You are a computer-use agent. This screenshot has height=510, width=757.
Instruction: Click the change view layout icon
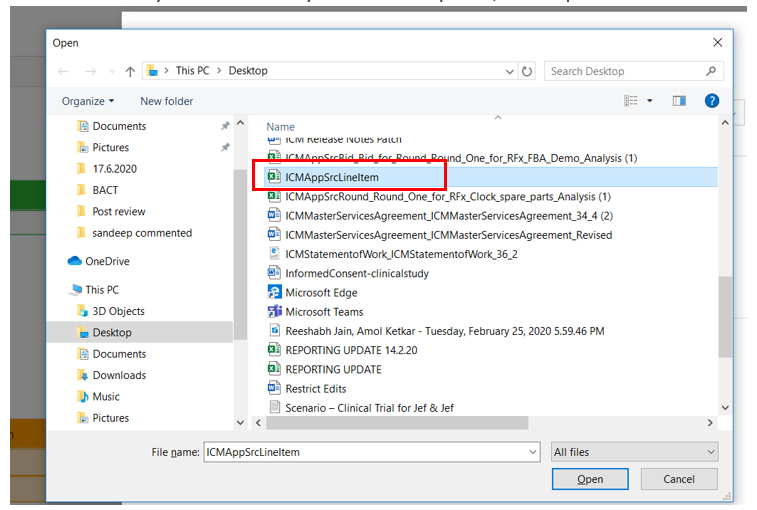click(631, 101)
